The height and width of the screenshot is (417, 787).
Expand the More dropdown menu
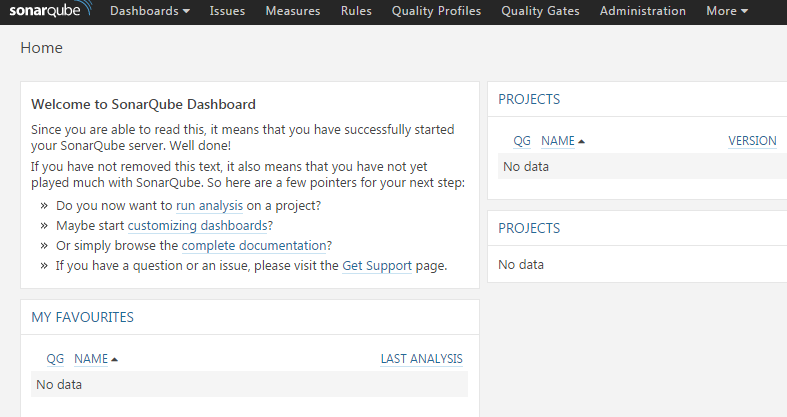click(727, 11)
